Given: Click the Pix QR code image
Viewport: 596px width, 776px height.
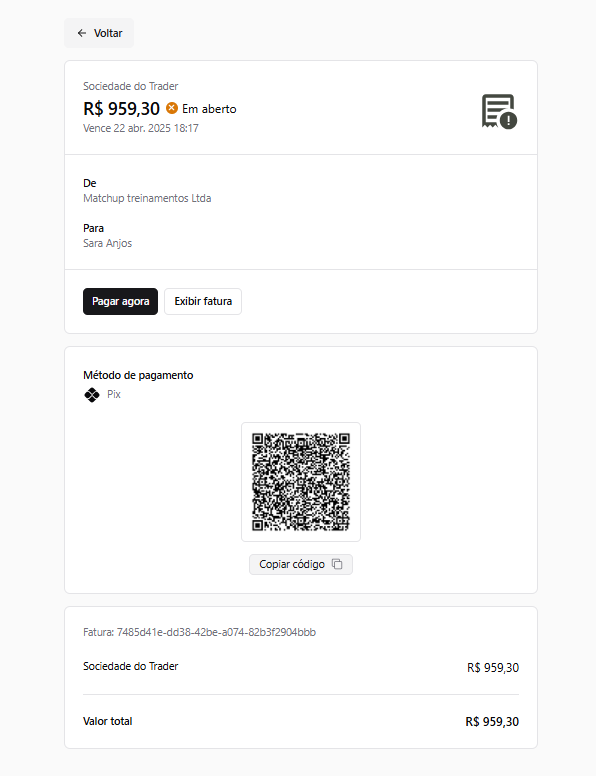Looking at the screenshot, I should (x=301, y=482).
